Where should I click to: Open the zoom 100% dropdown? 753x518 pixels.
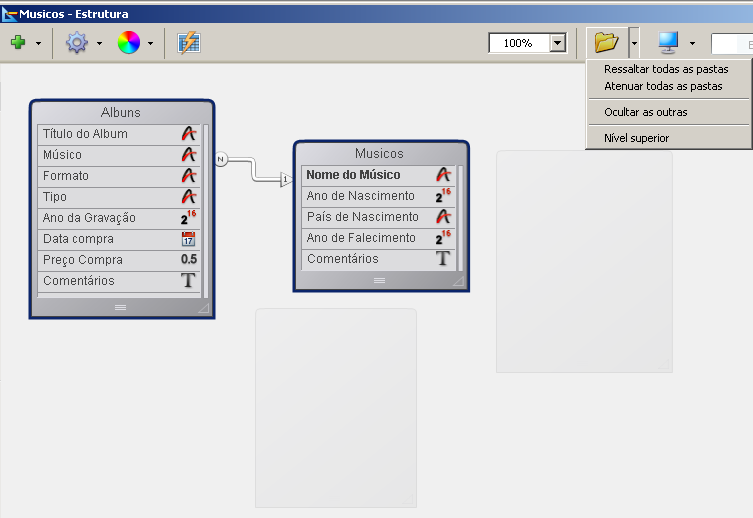558,43
